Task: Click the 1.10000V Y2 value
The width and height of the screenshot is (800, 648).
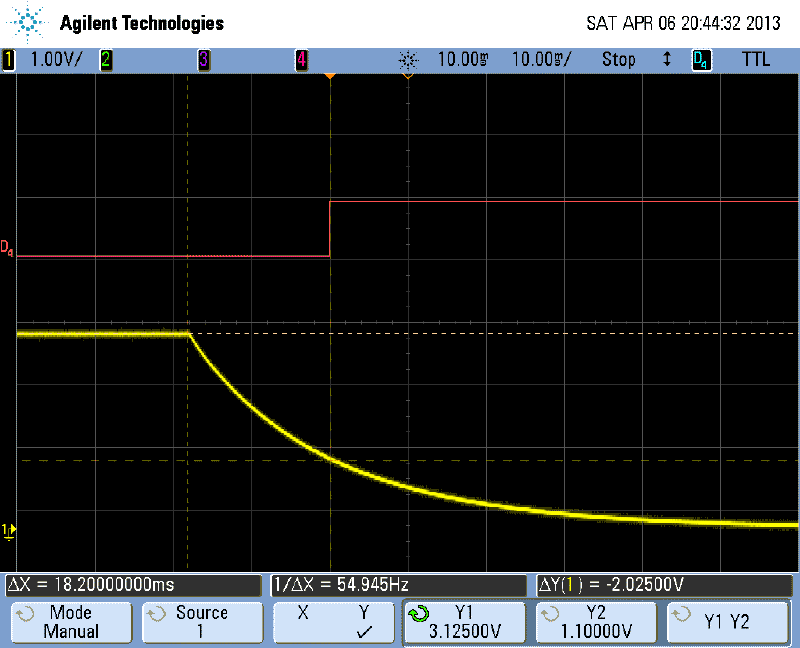Action: coord(596,632)
